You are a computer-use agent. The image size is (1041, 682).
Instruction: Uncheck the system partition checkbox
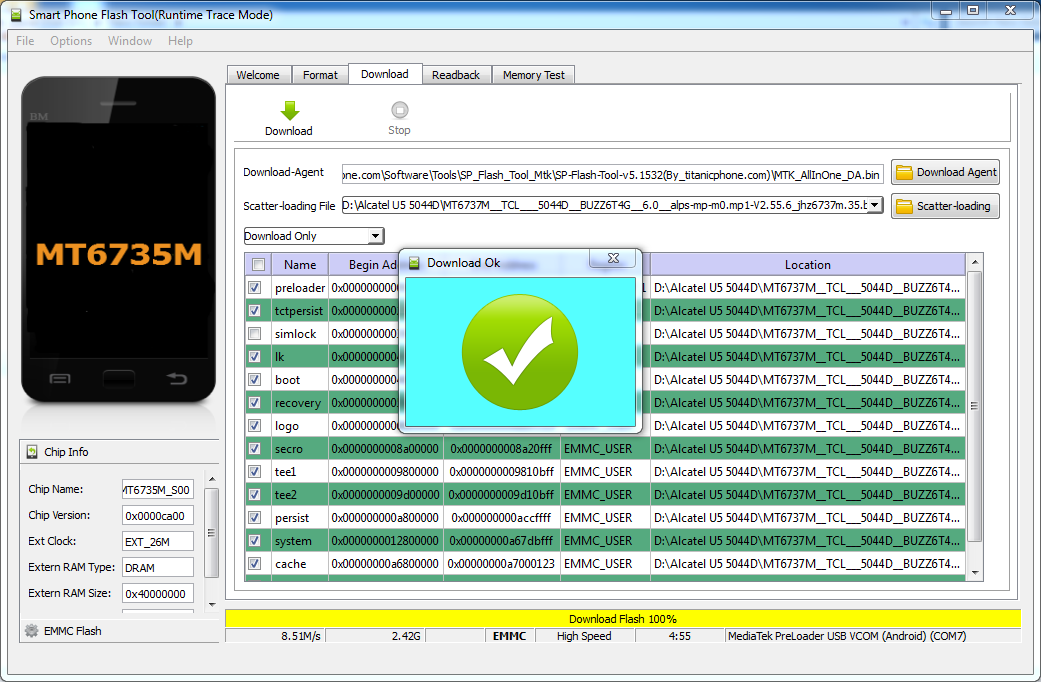tap(254, 541)
